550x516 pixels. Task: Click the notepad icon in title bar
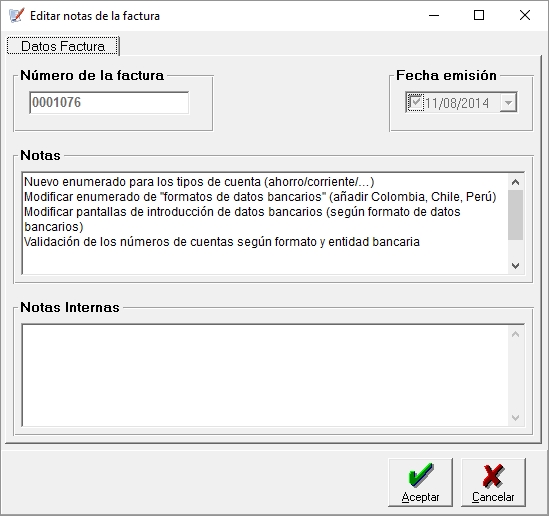coord(16,16)
